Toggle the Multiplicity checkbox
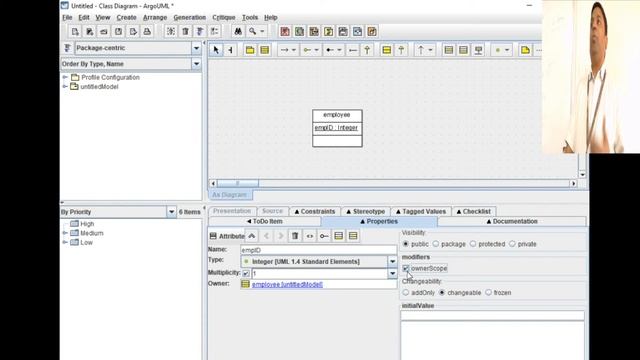This screenshot has height=360, width=640. pos(246,273)
